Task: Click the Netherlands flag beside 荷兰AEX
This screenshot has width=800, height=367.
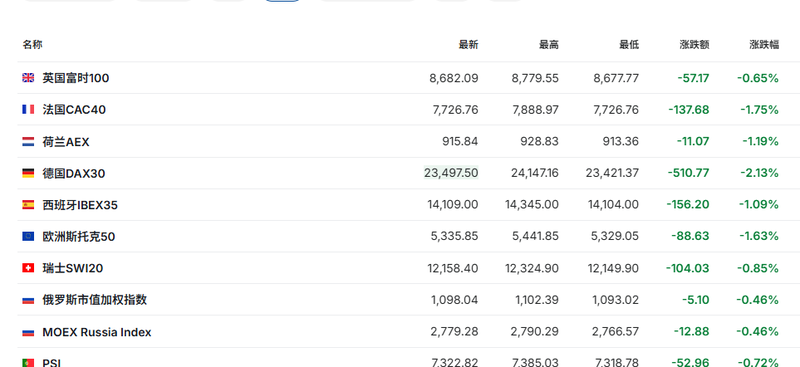Action: [x=28, y=142]
